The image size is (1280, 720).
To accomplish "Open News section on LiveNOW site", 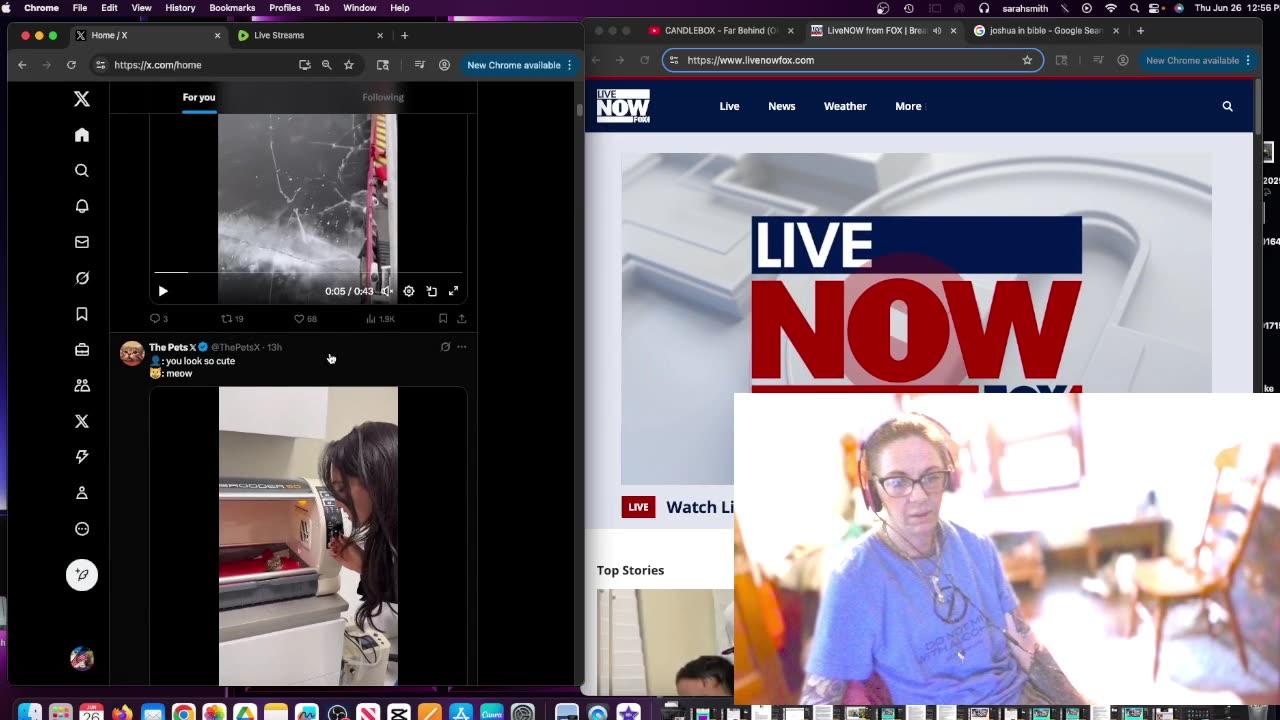I will click(782, 106).
